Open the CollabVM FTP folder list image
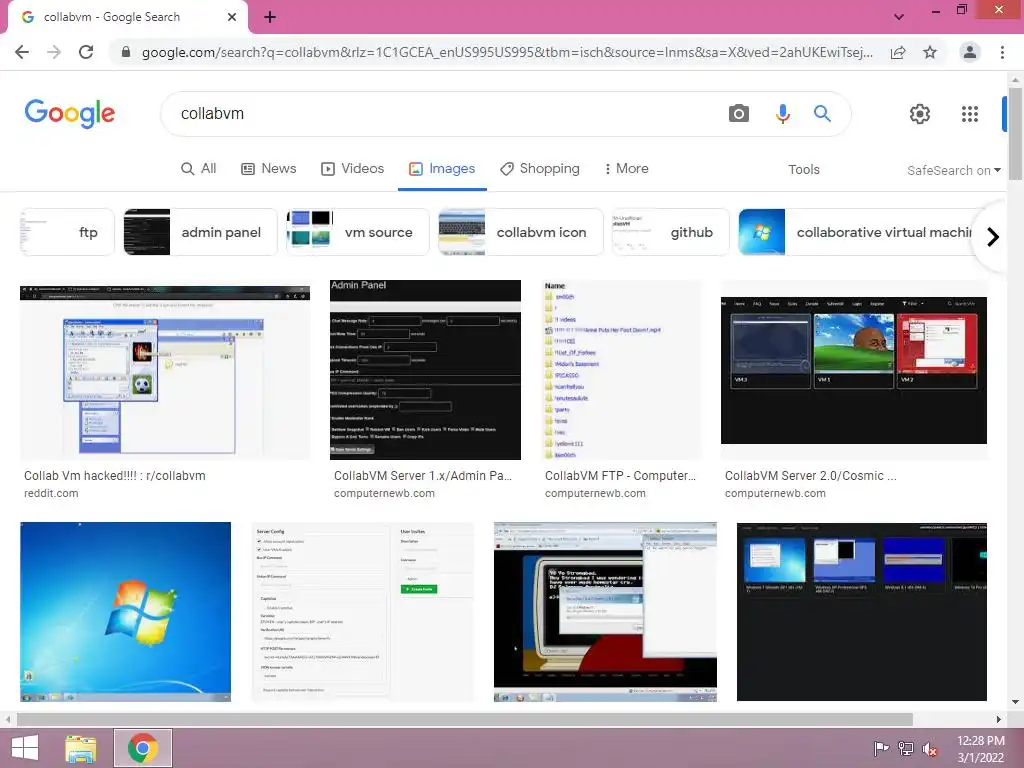 coord(621,370)
